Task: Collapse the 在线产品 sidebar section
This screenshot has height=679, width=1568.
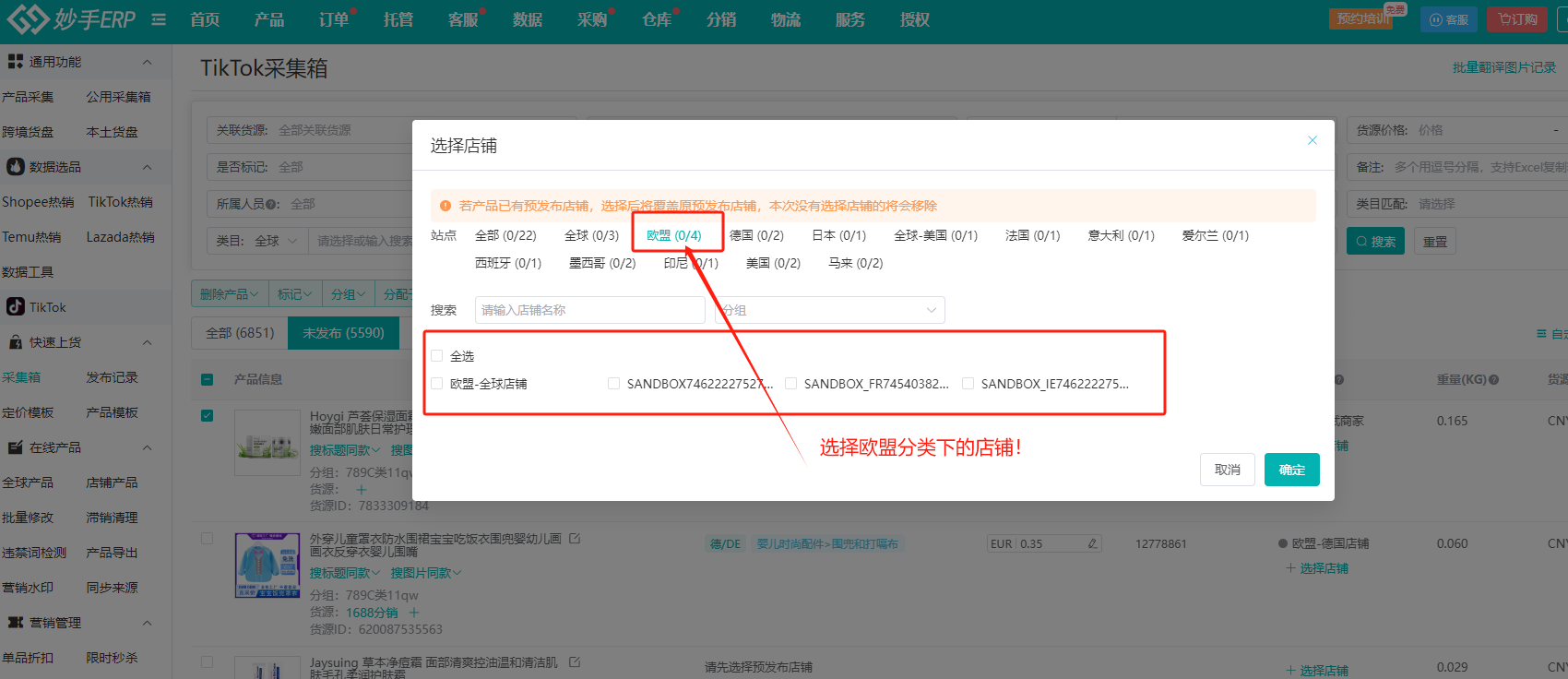Action: coord(147,447)
